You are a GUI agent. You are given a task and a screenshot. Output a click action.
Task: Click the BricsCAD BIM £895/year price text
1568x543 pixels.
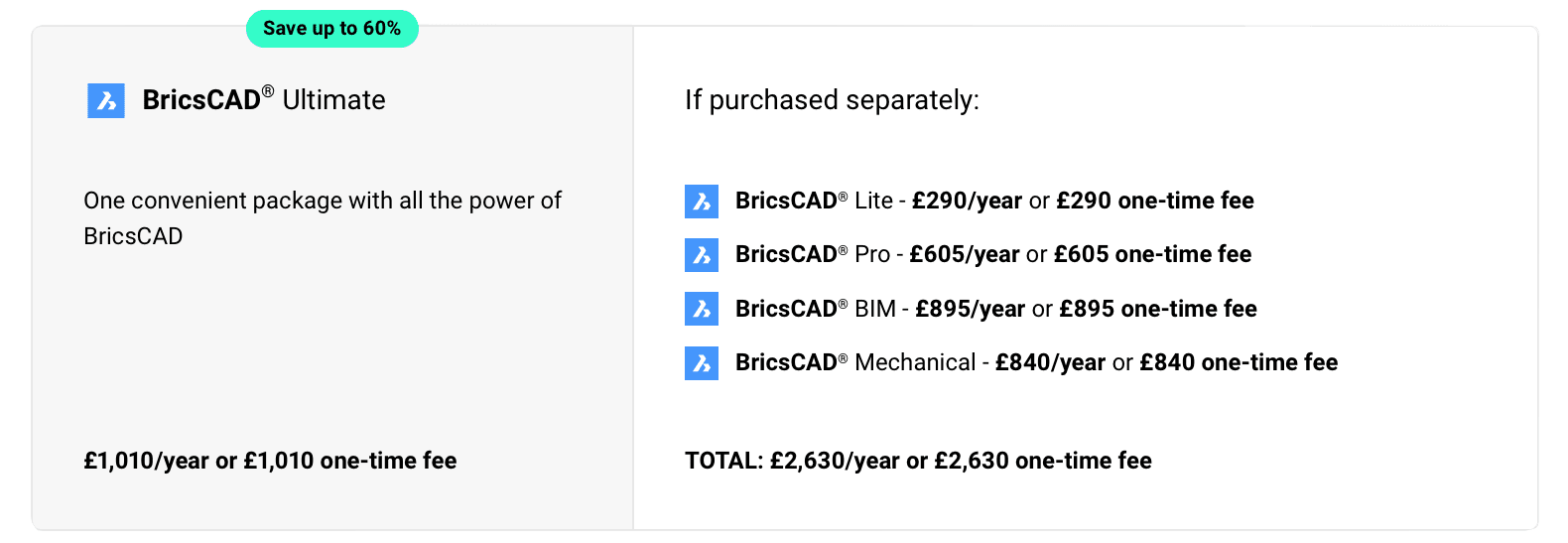point(970,310)
